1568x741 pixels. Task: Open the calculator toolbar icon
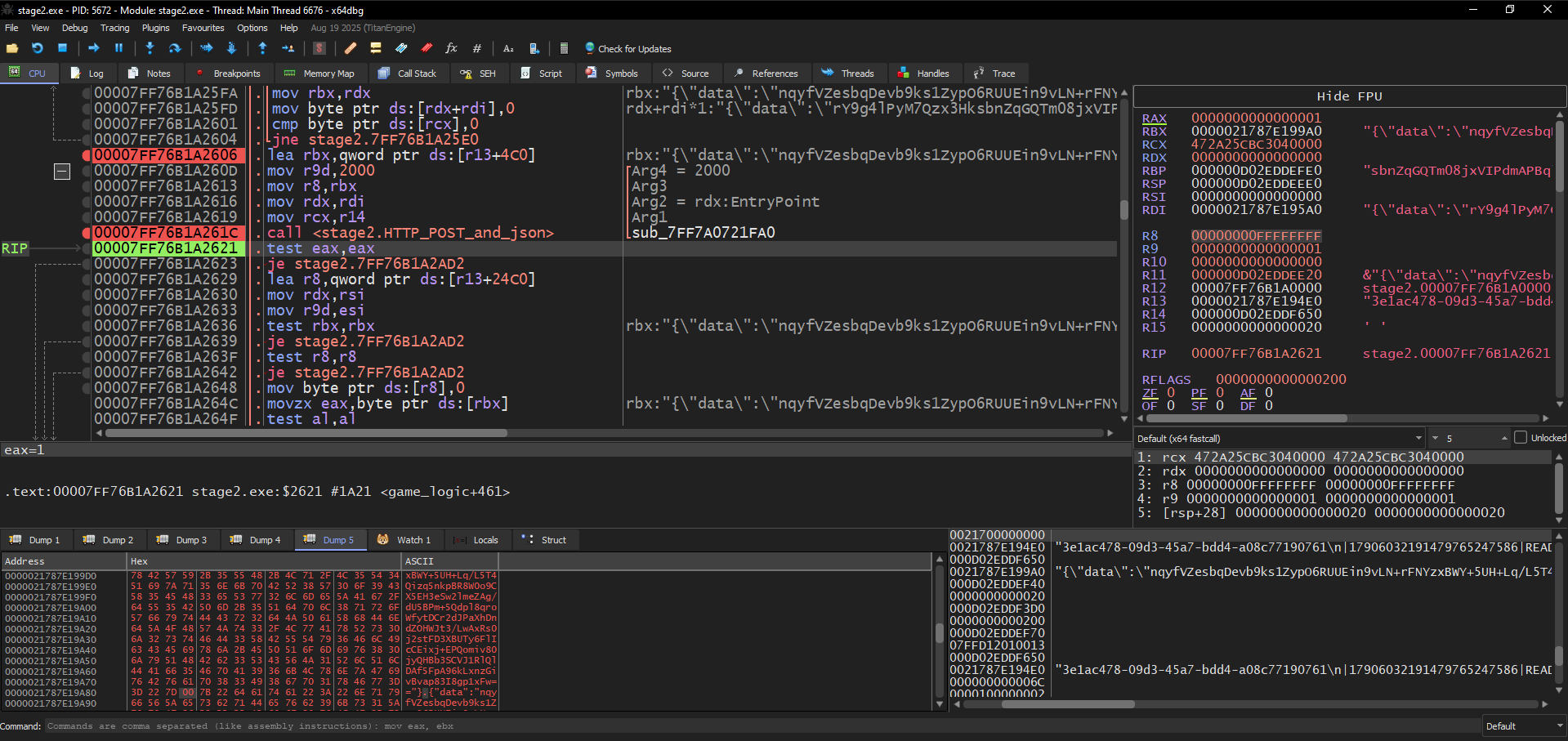pos(564,48)
